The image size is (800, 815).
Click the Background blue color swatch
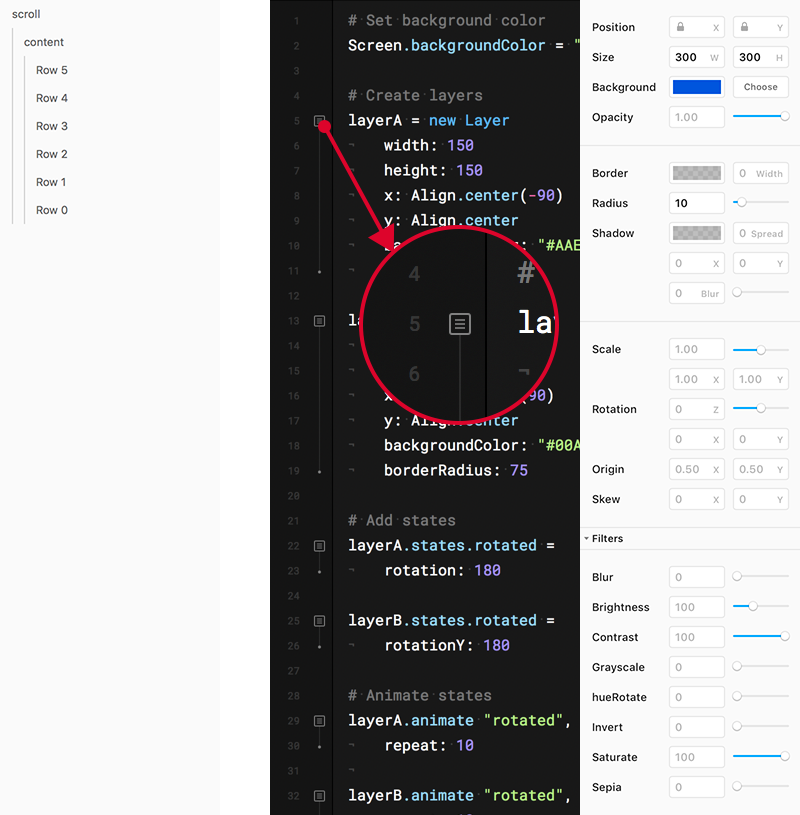696,87
